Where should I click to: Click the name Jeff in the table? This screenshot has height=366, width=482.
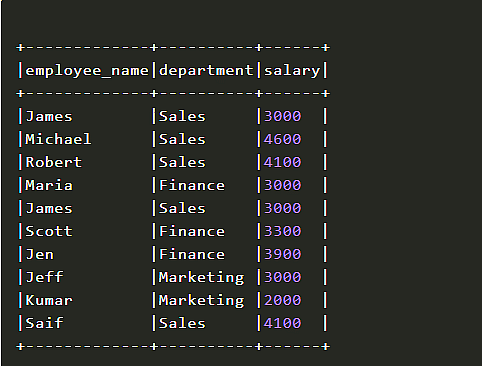tap(44, 277)
